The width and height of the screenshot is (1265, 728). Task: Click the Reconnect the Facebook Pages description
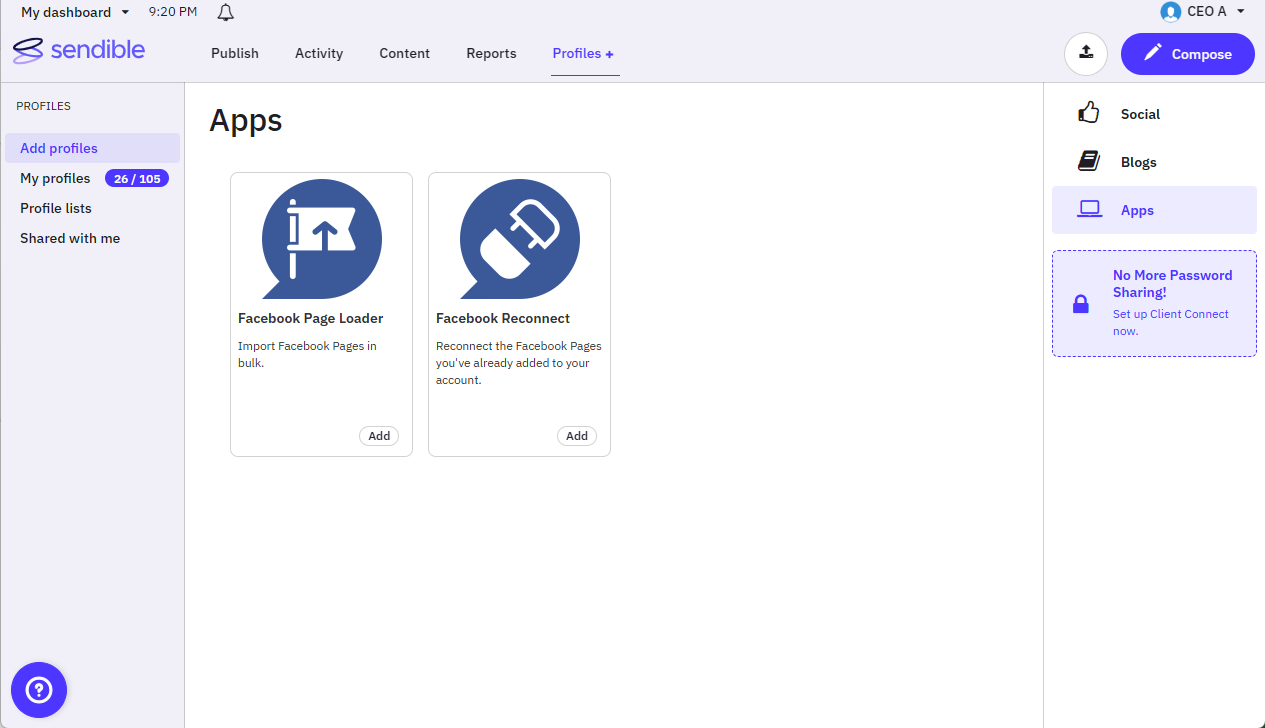pos(519,363)
